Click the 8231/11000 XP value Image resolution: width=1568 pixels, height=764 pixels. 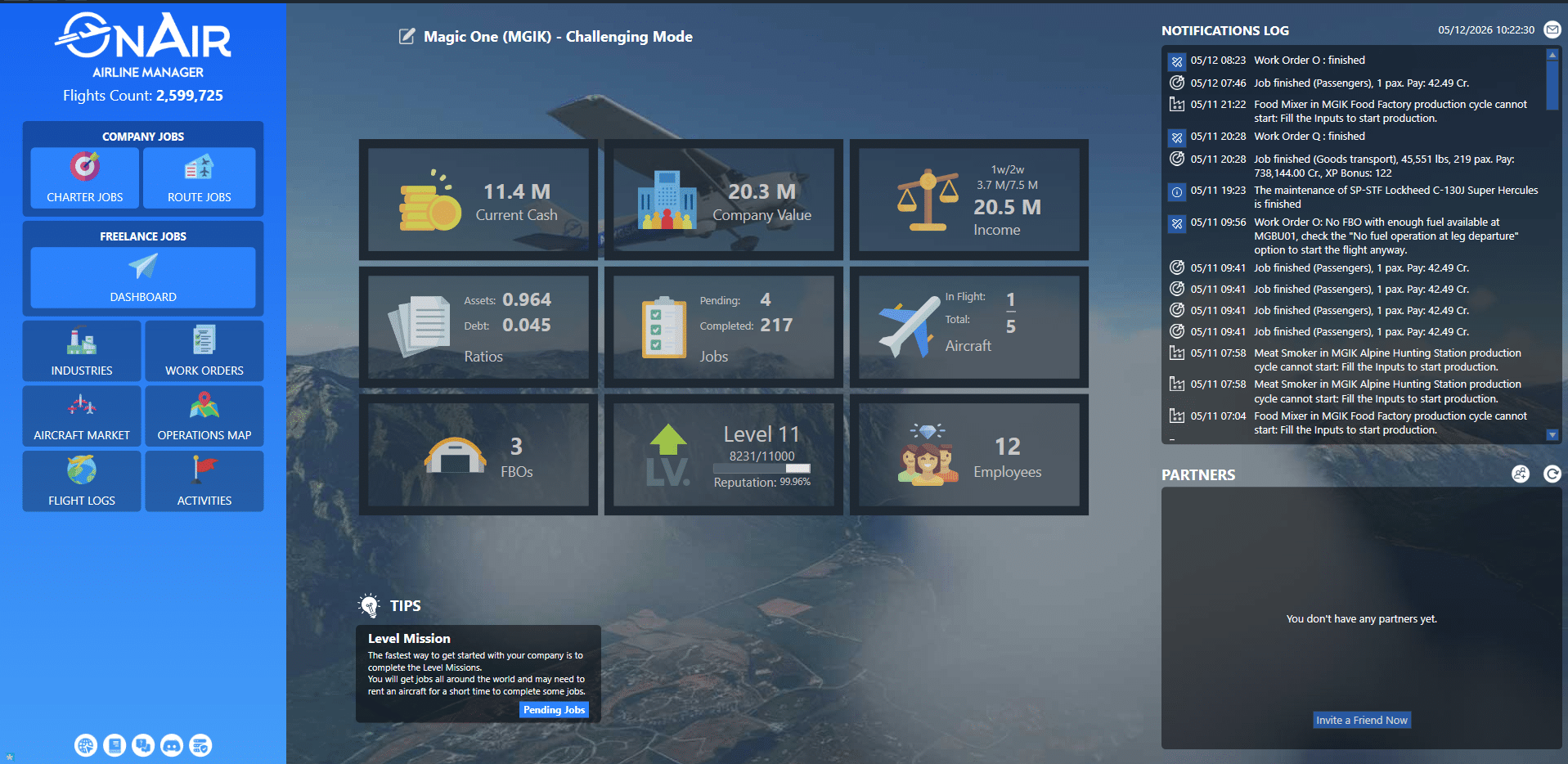tap(762, 456)
